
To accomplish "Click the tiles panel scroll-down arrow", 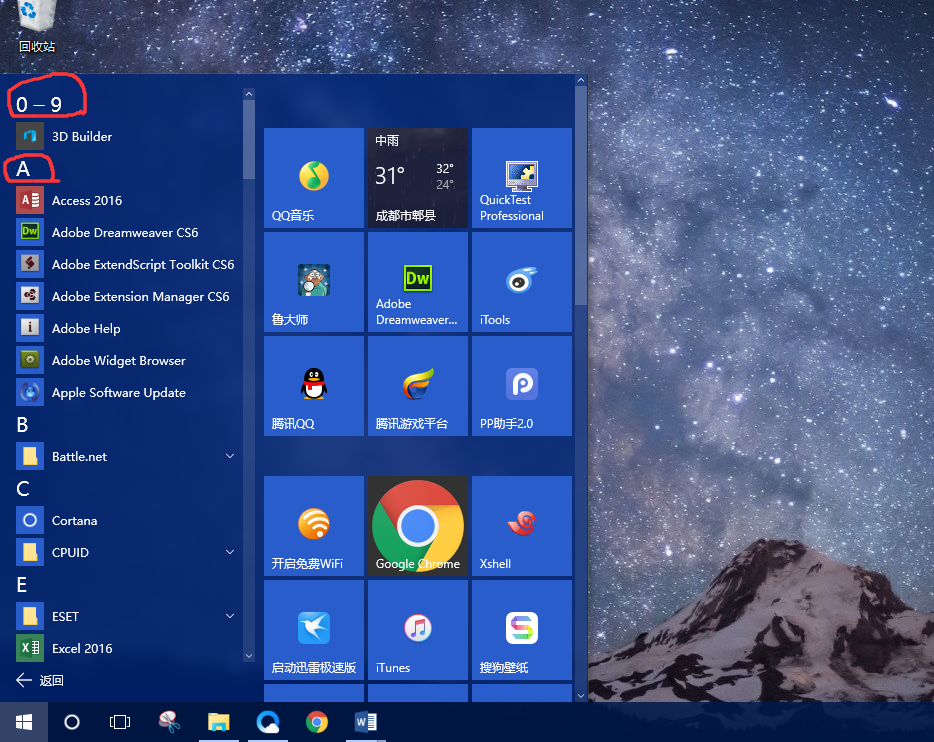I will click(581, 696).
